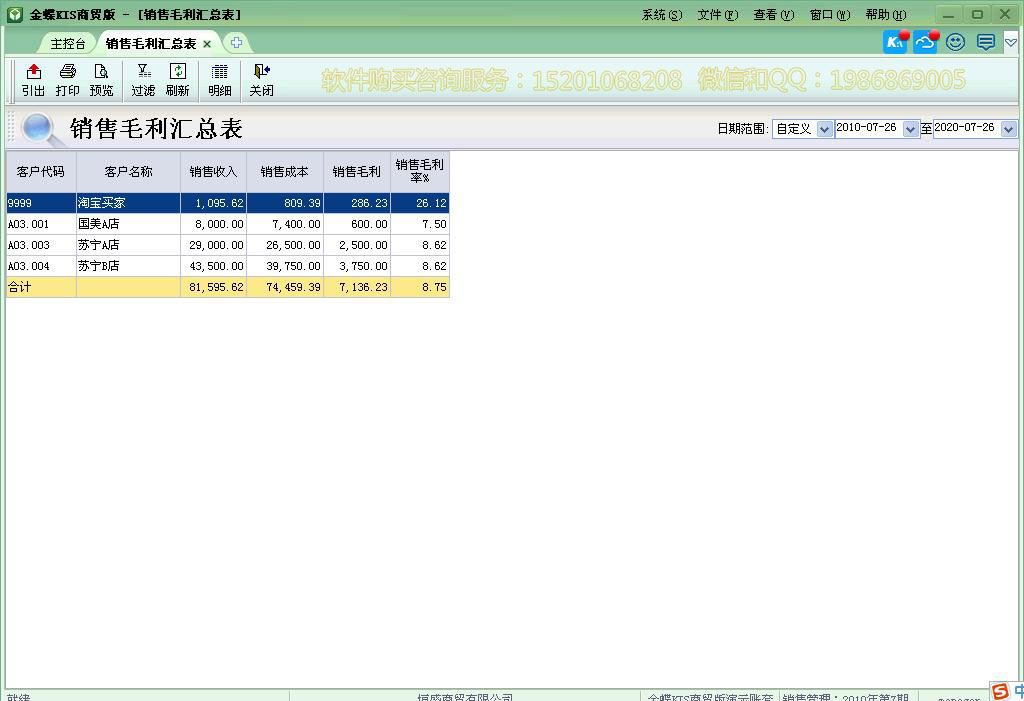Apply the 过滤 filter tool
This screenshot has height=701, width=1024.
pos(143,80)
